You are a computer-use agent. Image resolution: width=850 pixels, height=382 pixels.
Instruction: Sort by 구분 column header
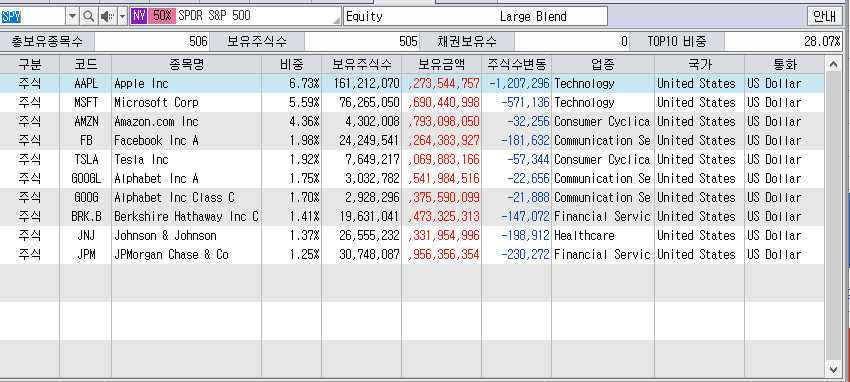(30, 64)
